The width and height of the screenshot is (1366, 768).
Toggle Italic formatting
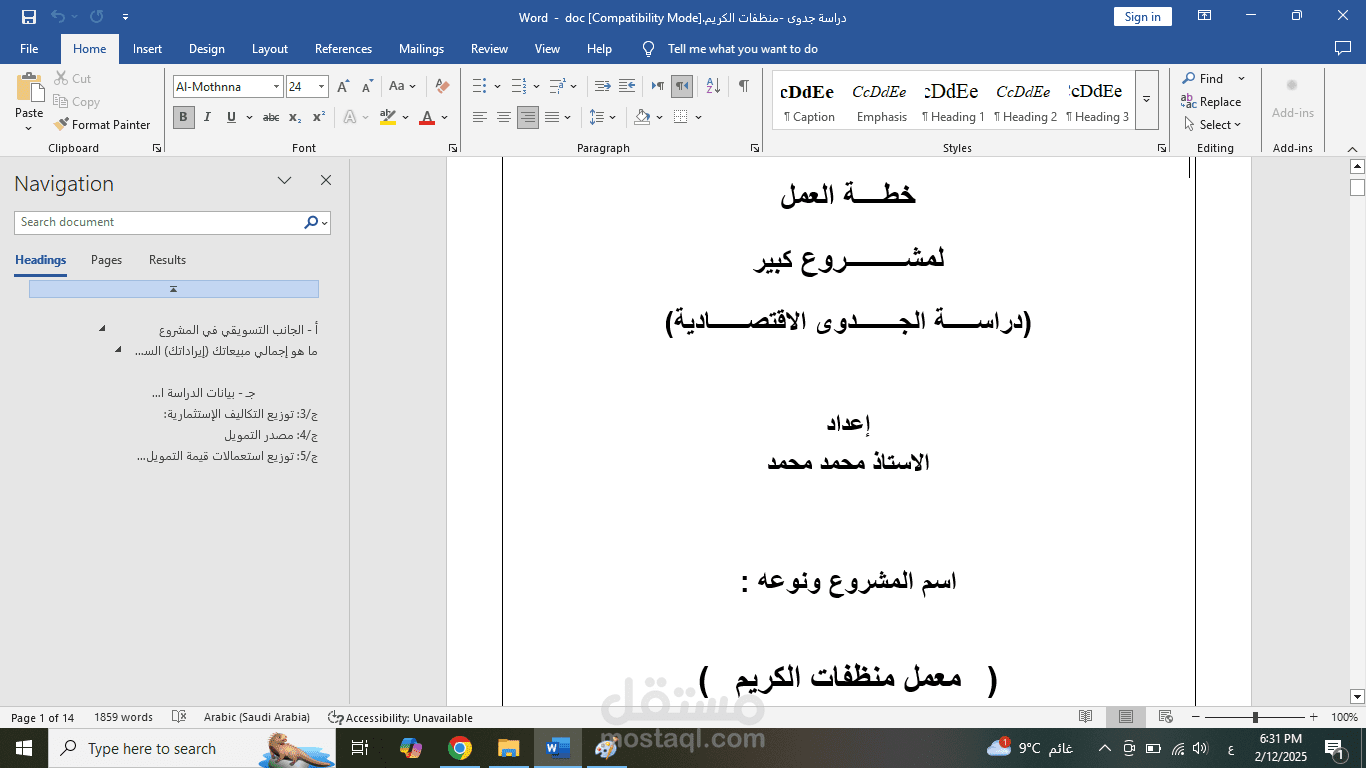point(207,117)
